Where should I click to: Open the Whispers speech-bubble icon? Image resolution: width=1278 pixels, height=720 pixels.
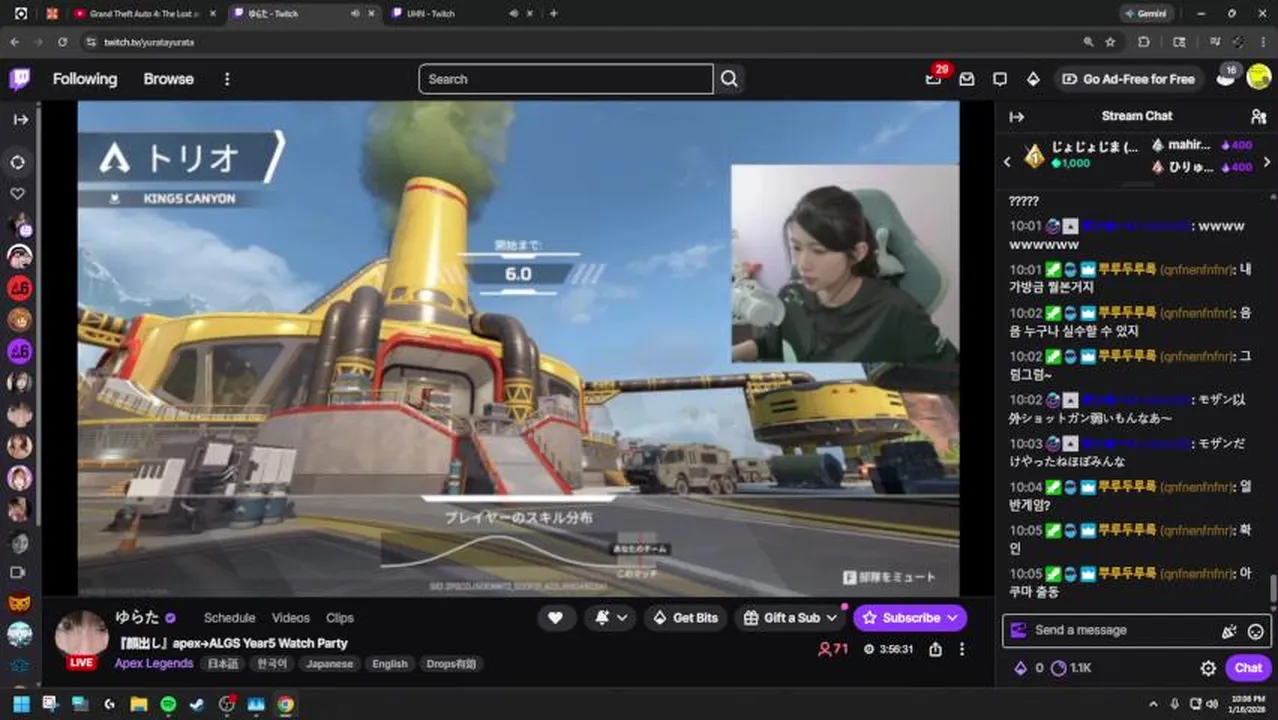click(999, 79)
